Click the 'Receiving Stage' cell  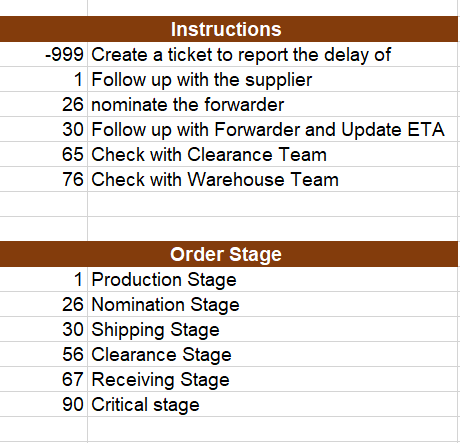tap(273, 379)
